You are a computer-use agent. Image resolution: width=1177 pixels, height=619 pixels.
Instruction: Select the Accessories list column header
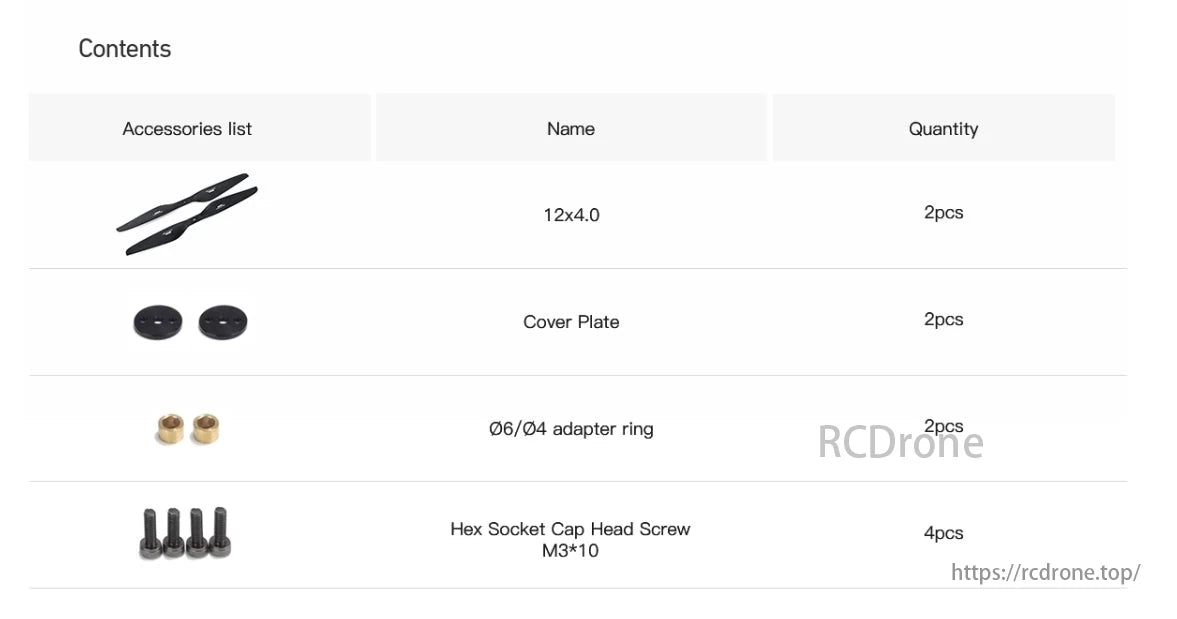187,129
